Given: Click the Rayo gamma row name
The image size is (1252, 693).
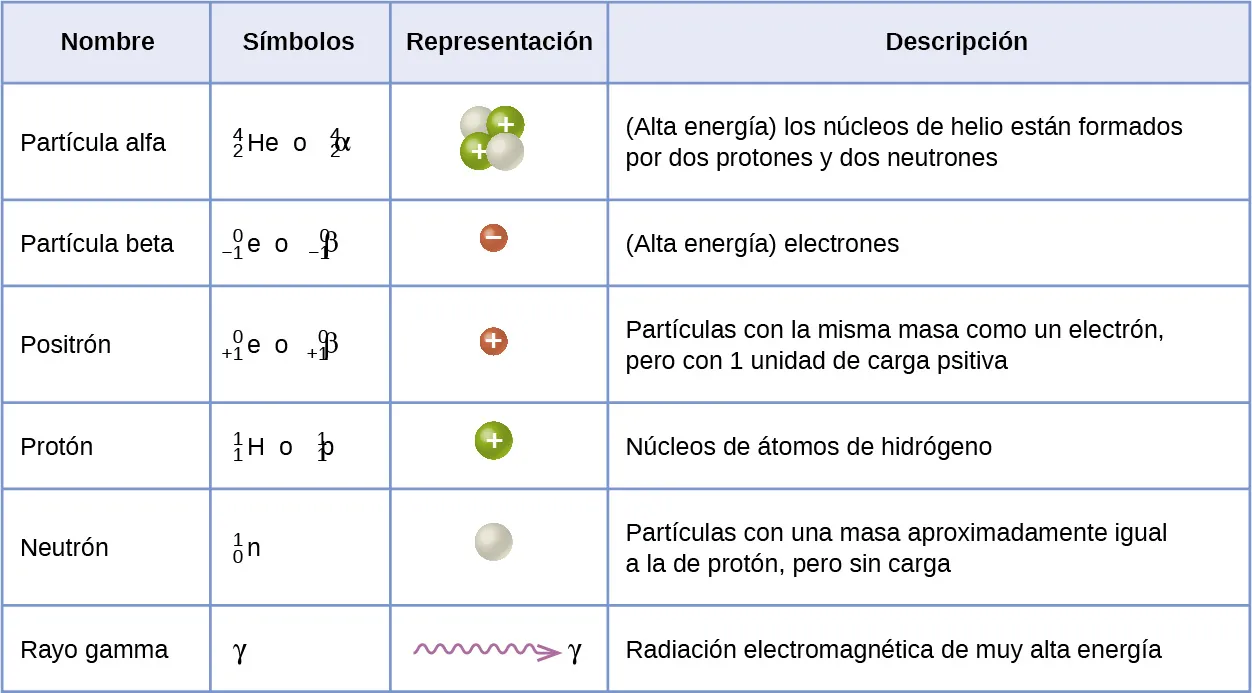Looking at the screenshot, I should click(x=95, y=650).
